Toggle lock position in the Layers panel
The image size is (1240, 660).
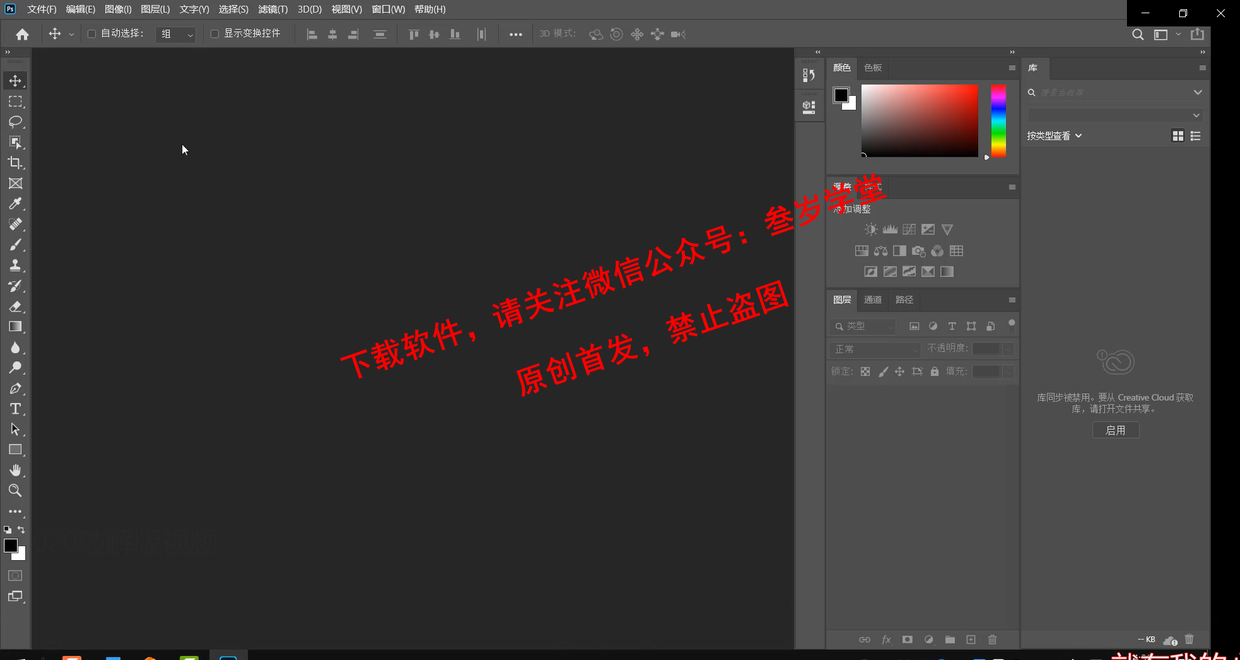(900, 371)
